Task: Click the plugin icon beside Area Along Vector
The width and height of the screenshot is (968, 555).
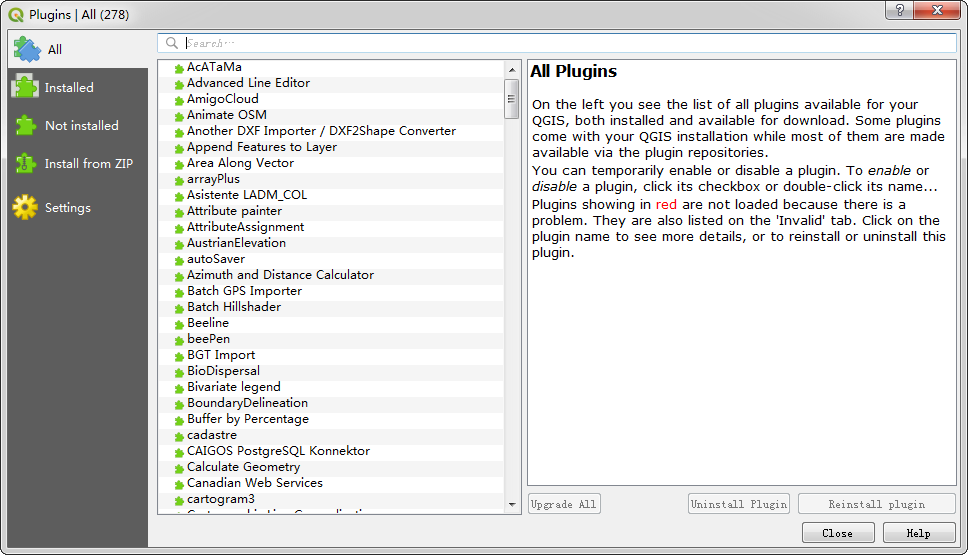Action: coord(179,164)
